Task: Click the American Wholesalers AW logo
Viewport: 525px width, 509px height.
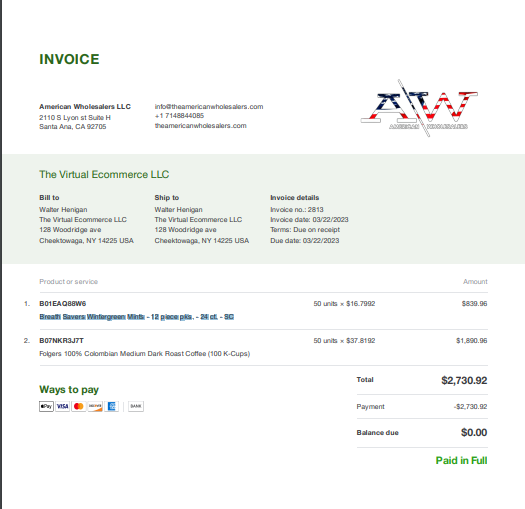Action: point(419,108)
